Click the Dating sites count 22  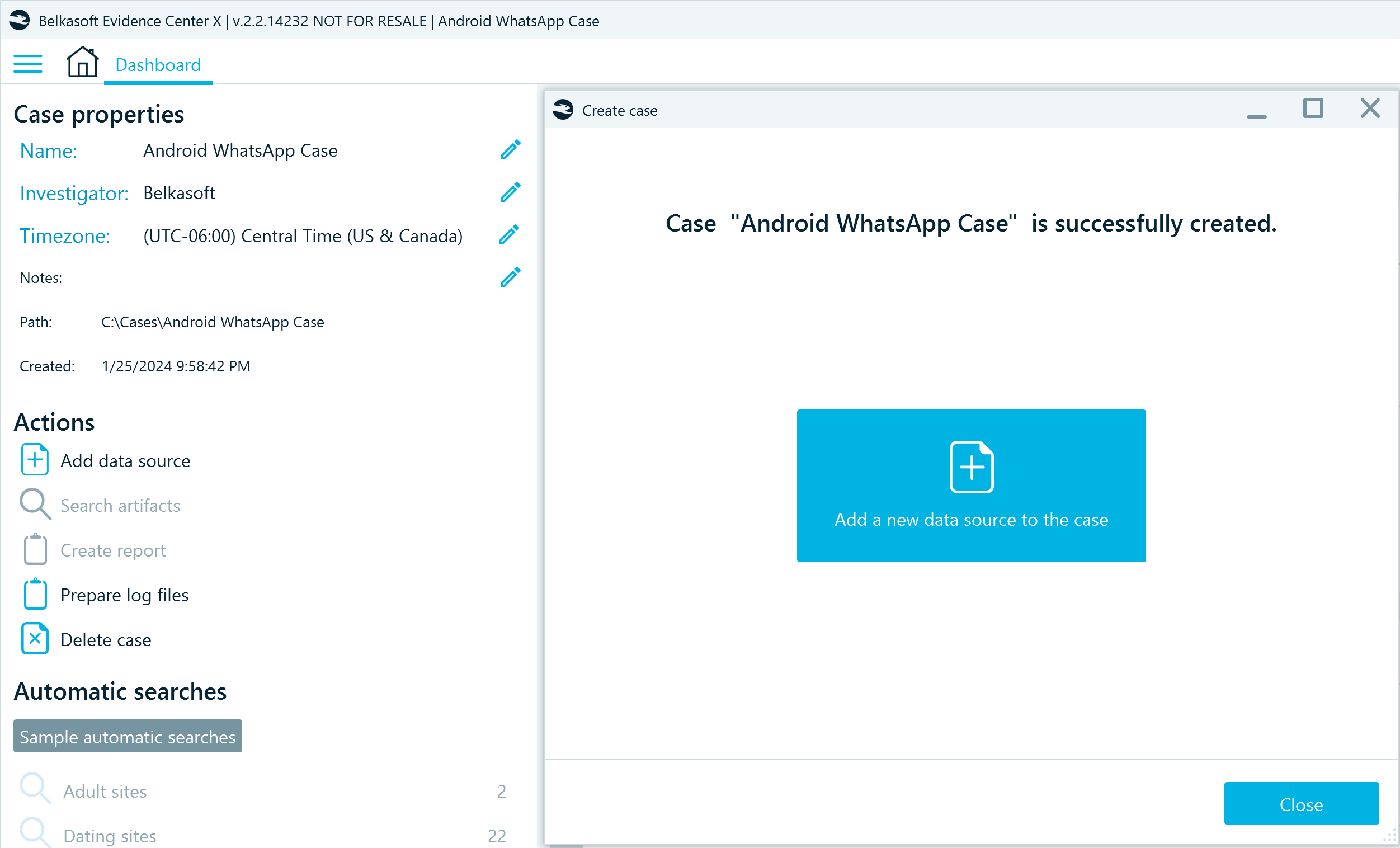(497, 836)
